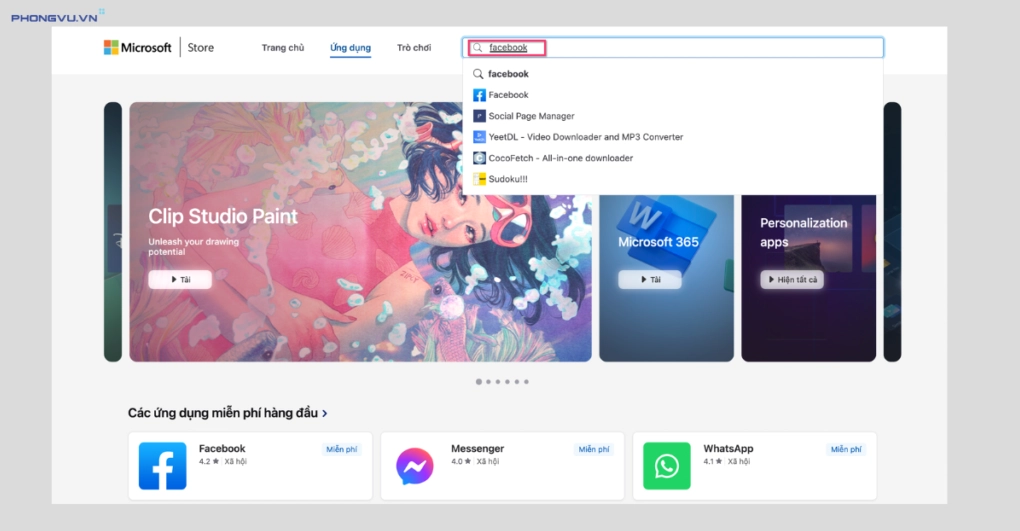Switch to the Trò chơi tab

click(x=414, y=48)
